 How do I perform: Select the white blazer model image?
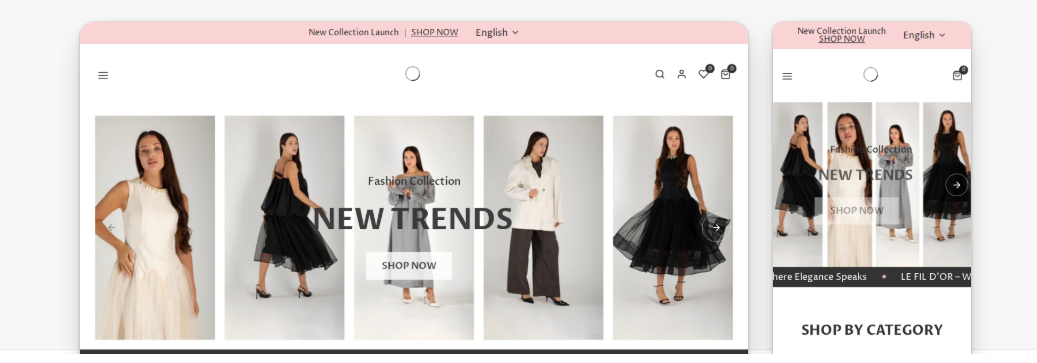pos(543,227)
